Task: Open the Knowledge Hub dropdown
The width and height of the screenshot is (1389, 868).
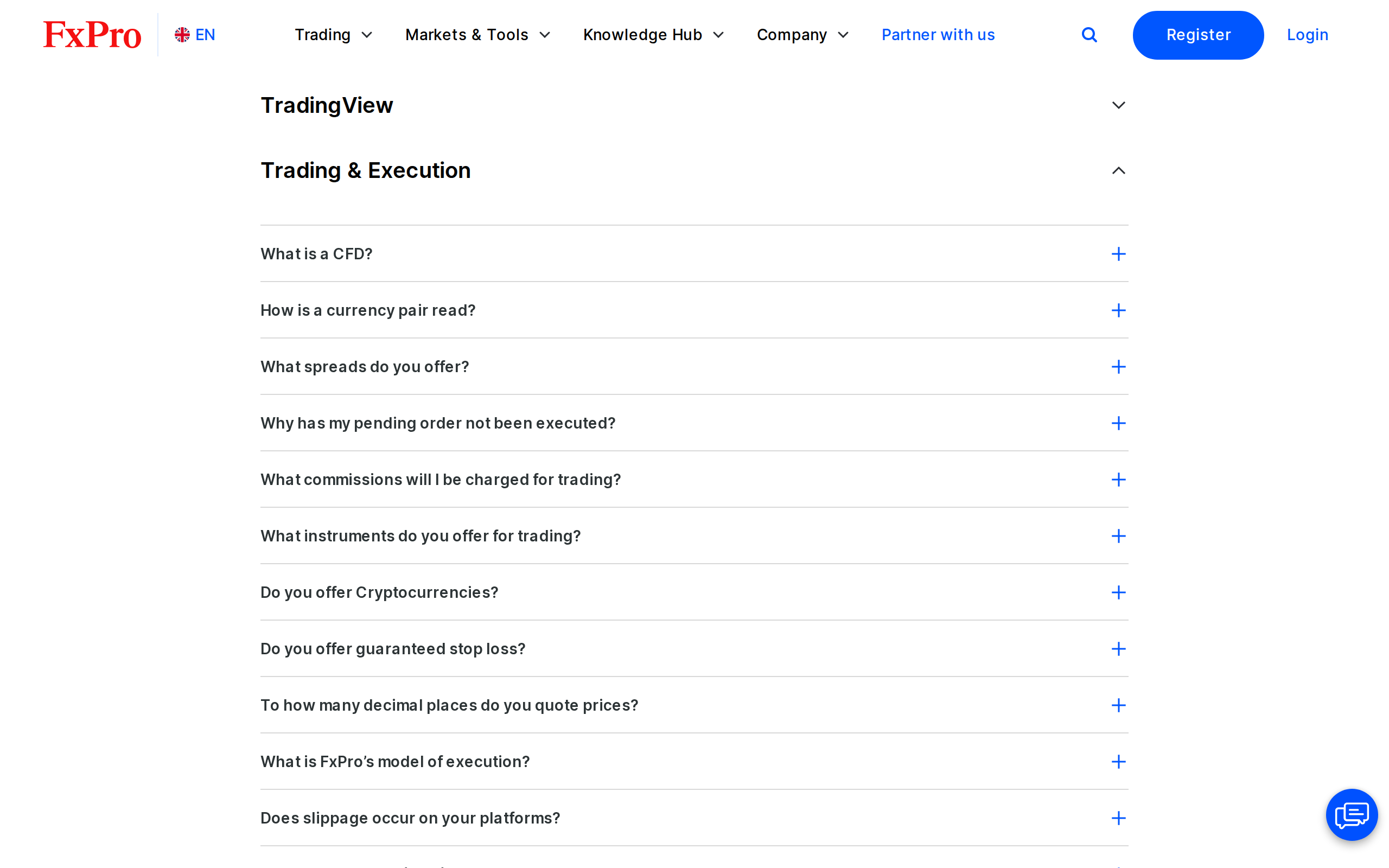Action: click(x=653, y=35)
